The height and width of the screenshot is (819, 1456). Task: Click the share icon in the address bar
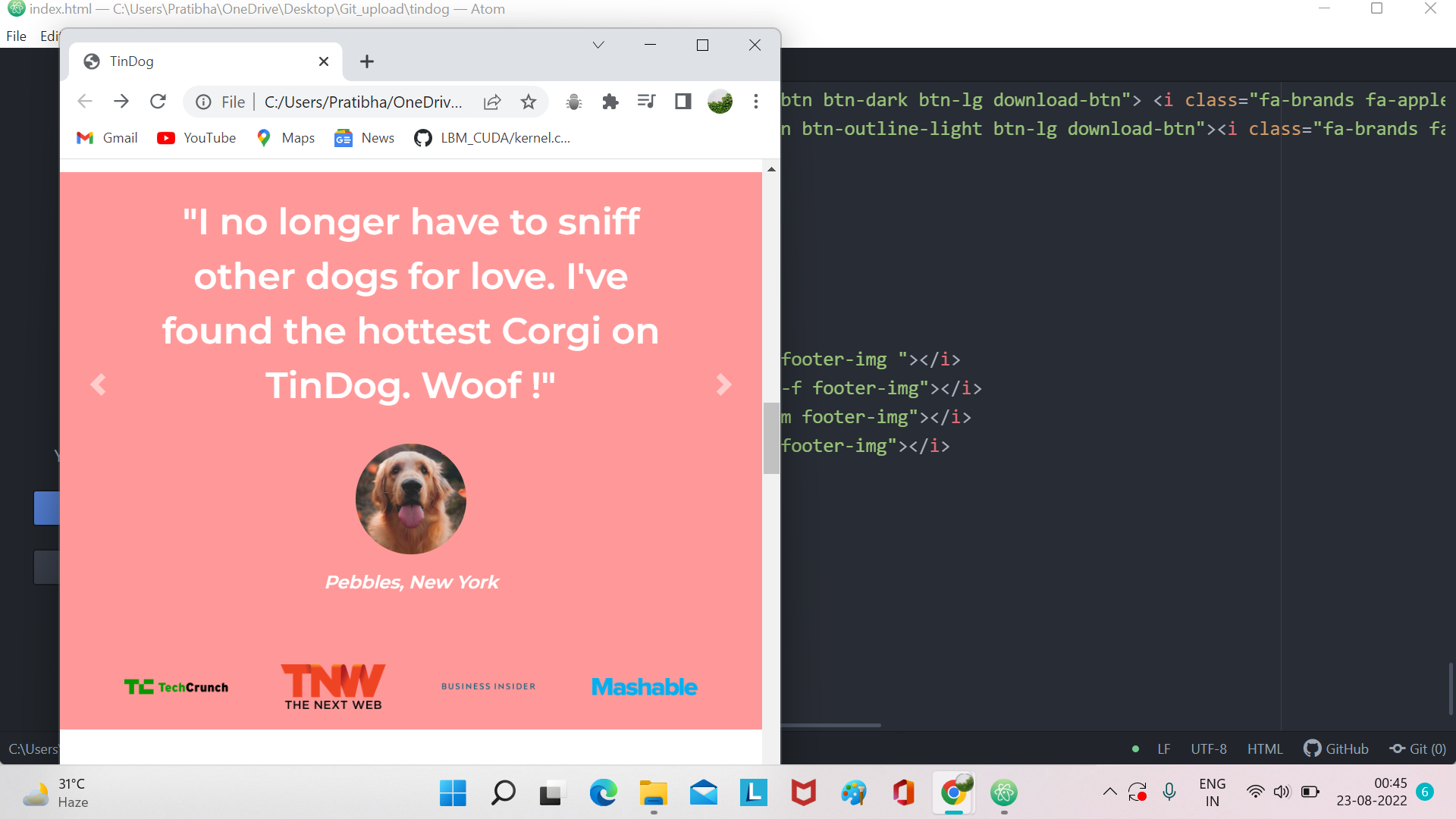492,101
